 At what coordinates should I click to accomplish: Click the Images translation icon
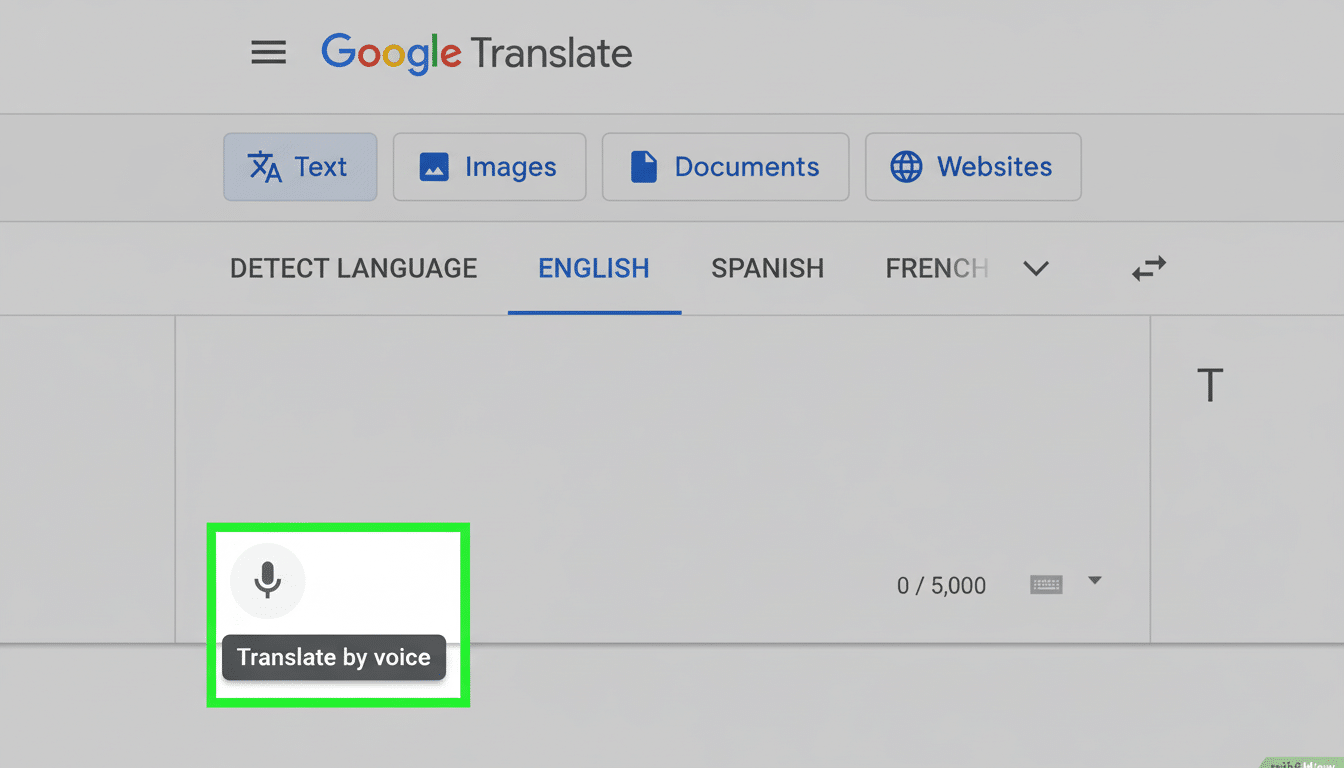[434, 166]
